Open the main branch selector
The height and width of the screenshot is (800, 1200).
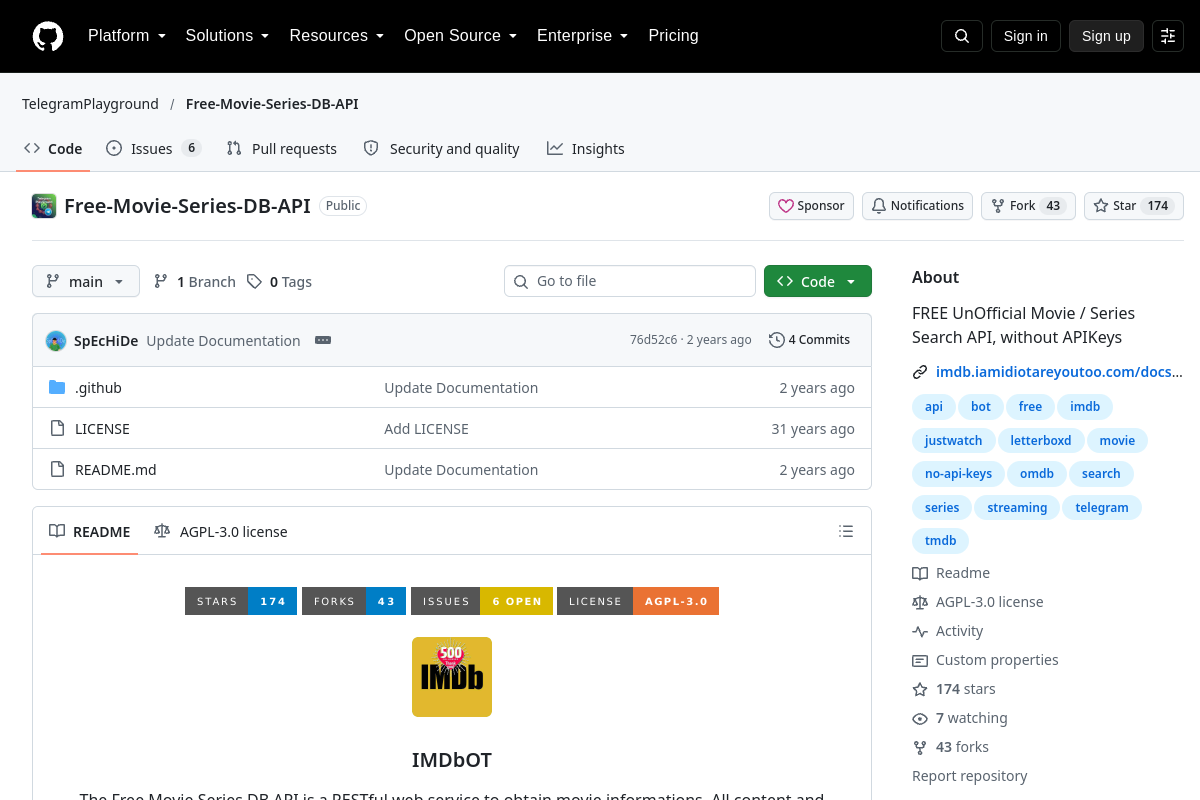(86, 281)
